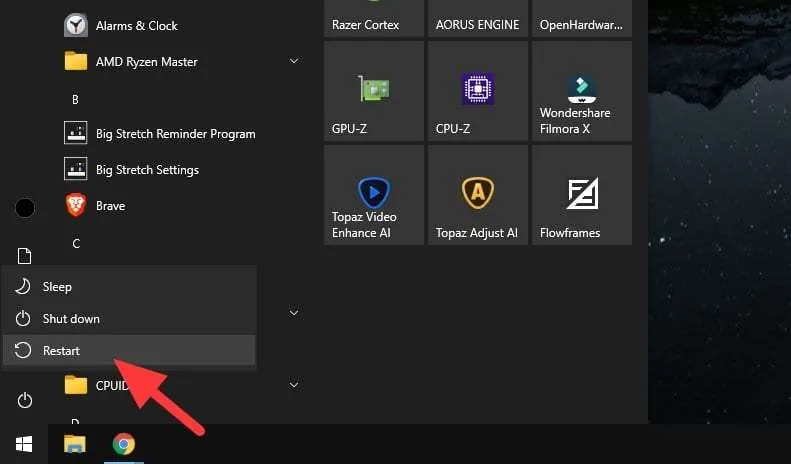Jump to letter C section header
The image size is (791, 464).
[76, 244]
